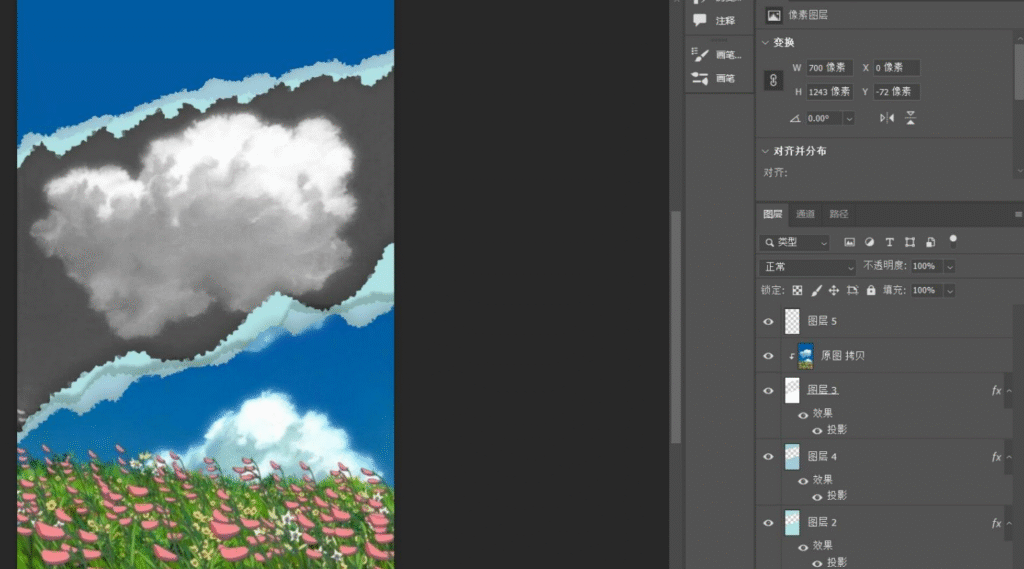Collapse effects list of 图层 4
This screenshot has height=569, width=1024.
(x=1009, y=457)
